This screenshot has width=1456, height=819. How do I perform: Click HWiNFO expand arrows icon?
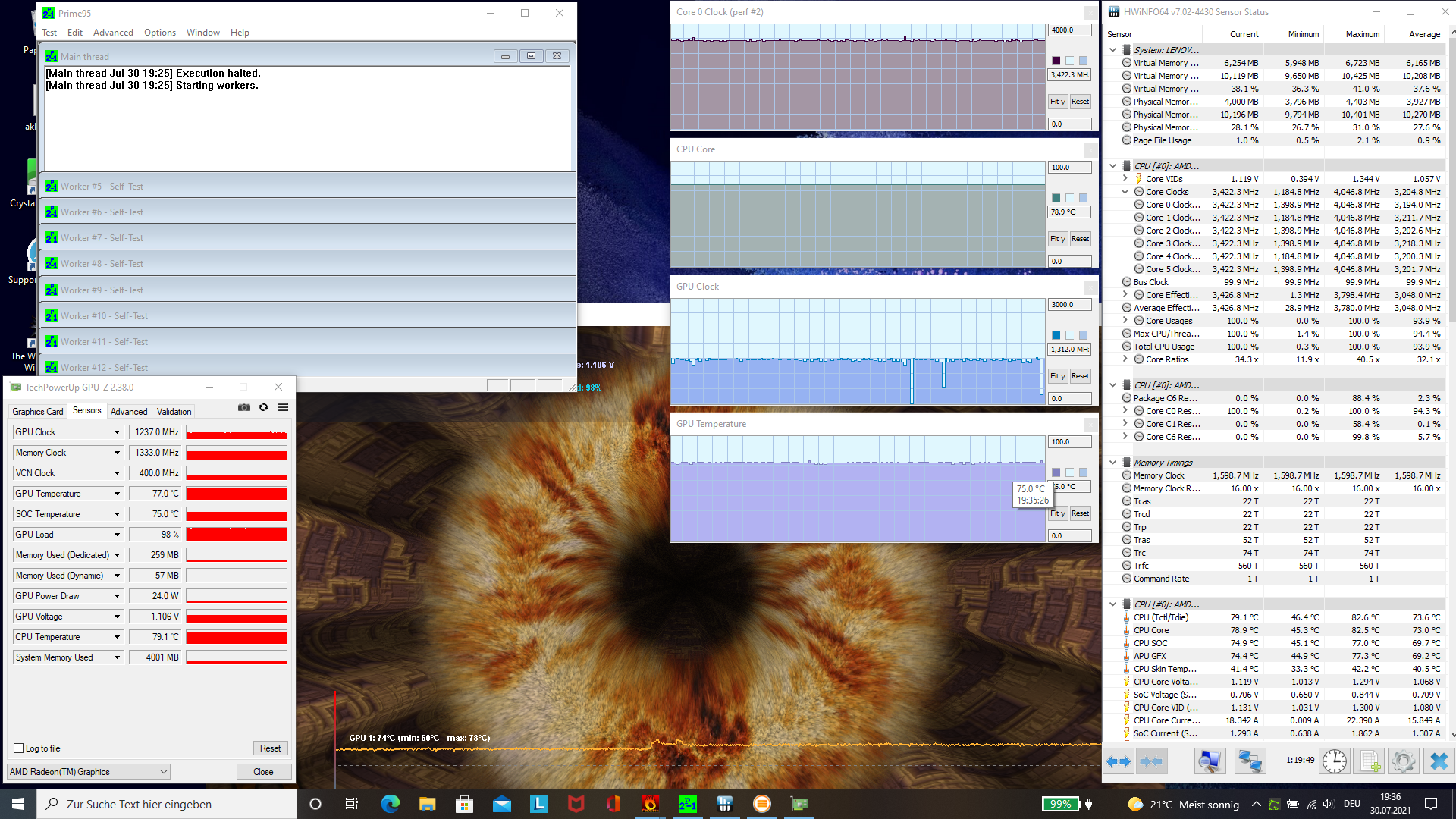(x=1119, y=761)
